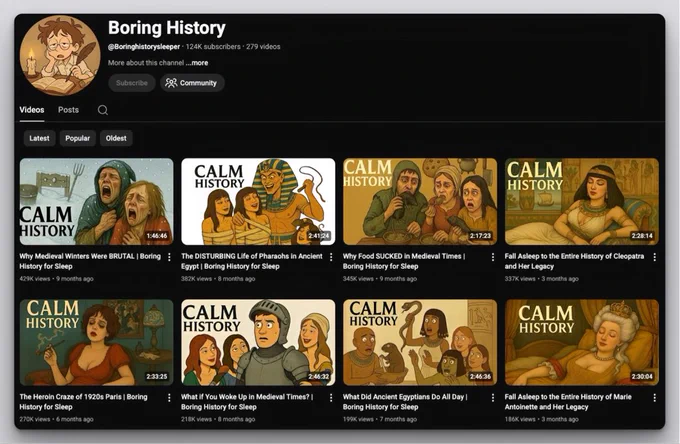Open title 'What Did Ancient Egyptians Do All Day'

[x=405, y=402]
